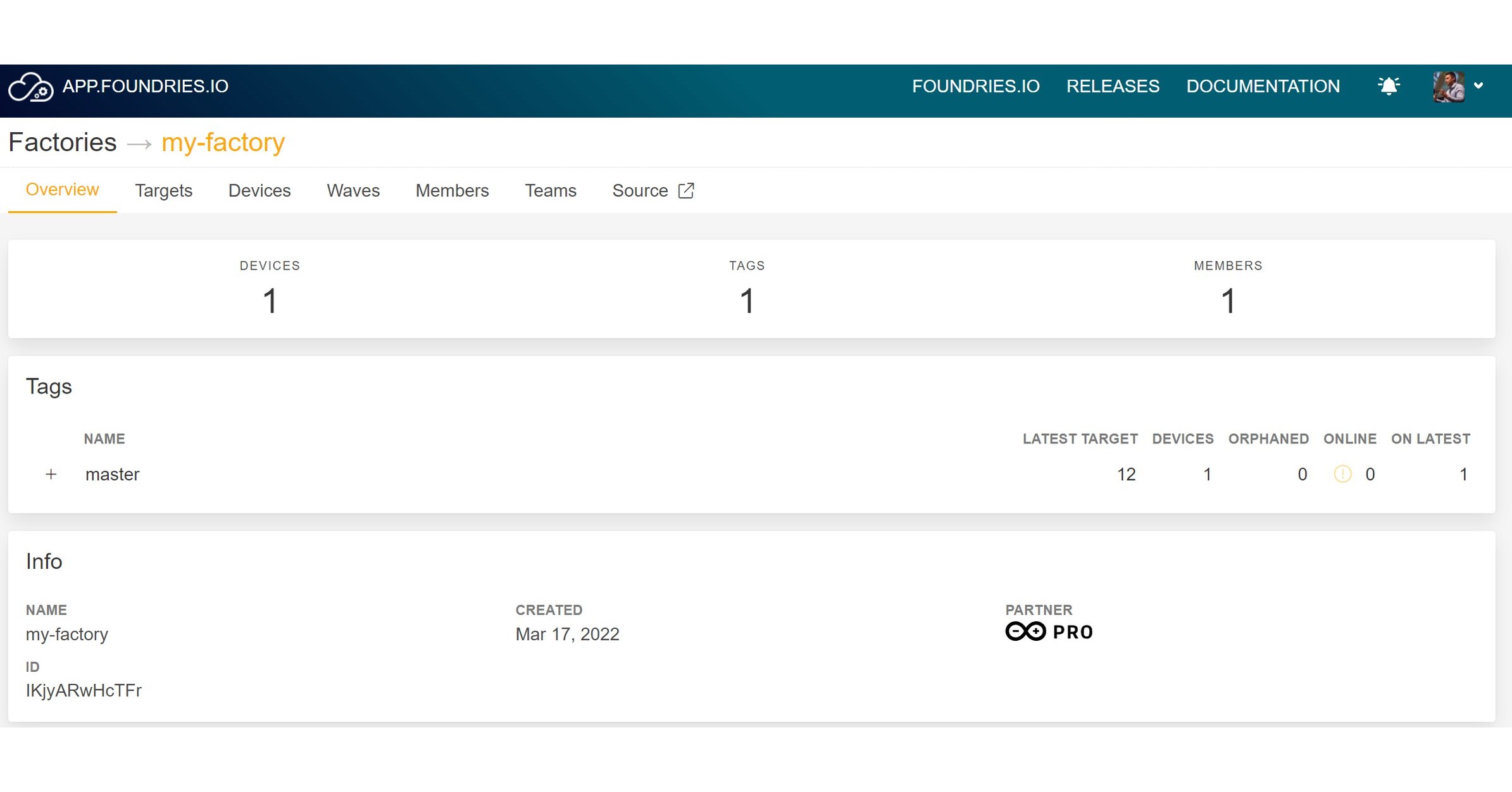Select the Members tab
The width and height of the screenshot is (1512, 792).
(452, 190)
